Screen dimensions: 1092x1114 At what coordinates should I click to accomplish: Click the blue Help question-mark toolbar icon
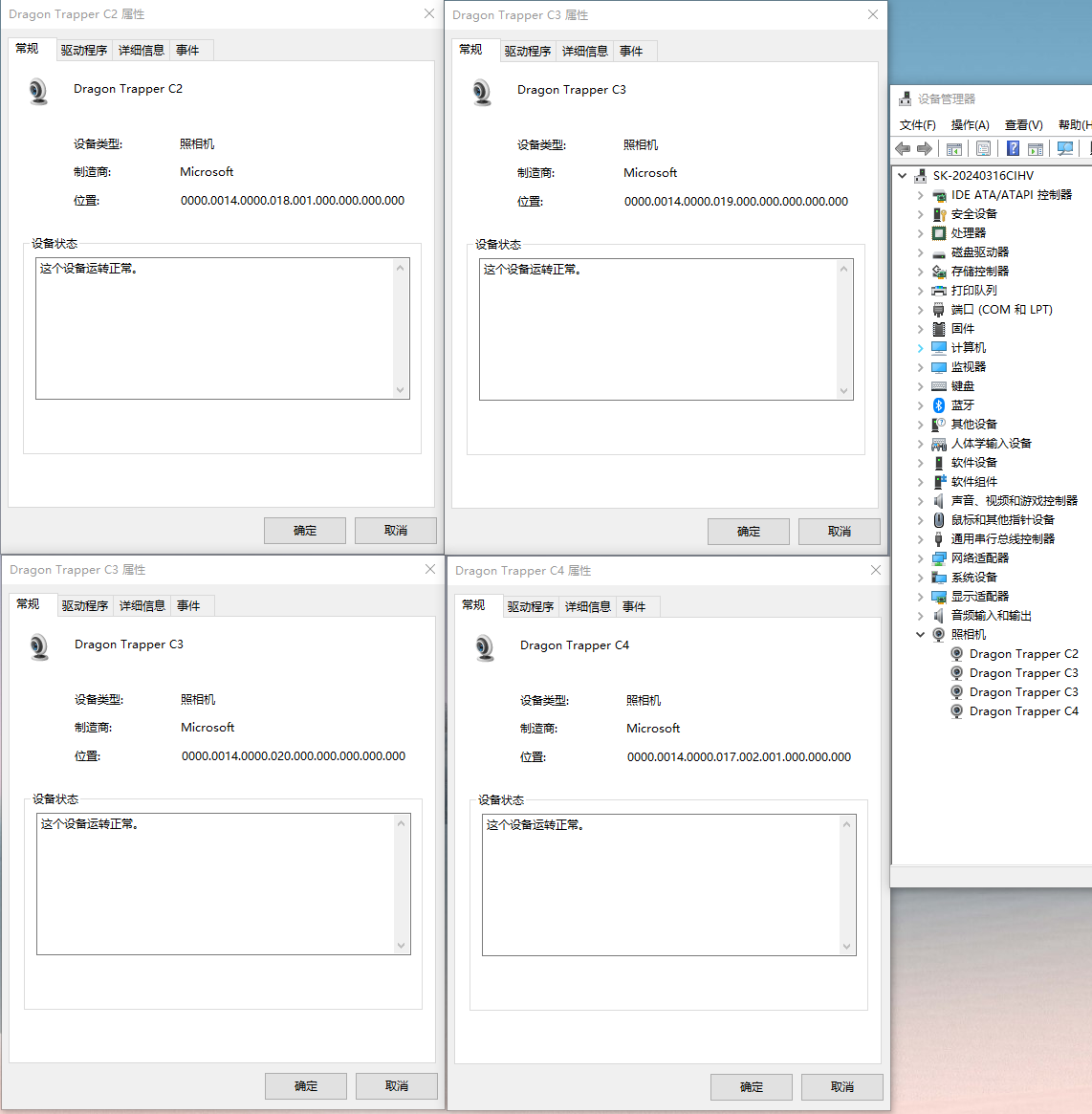pos(1014,148)
